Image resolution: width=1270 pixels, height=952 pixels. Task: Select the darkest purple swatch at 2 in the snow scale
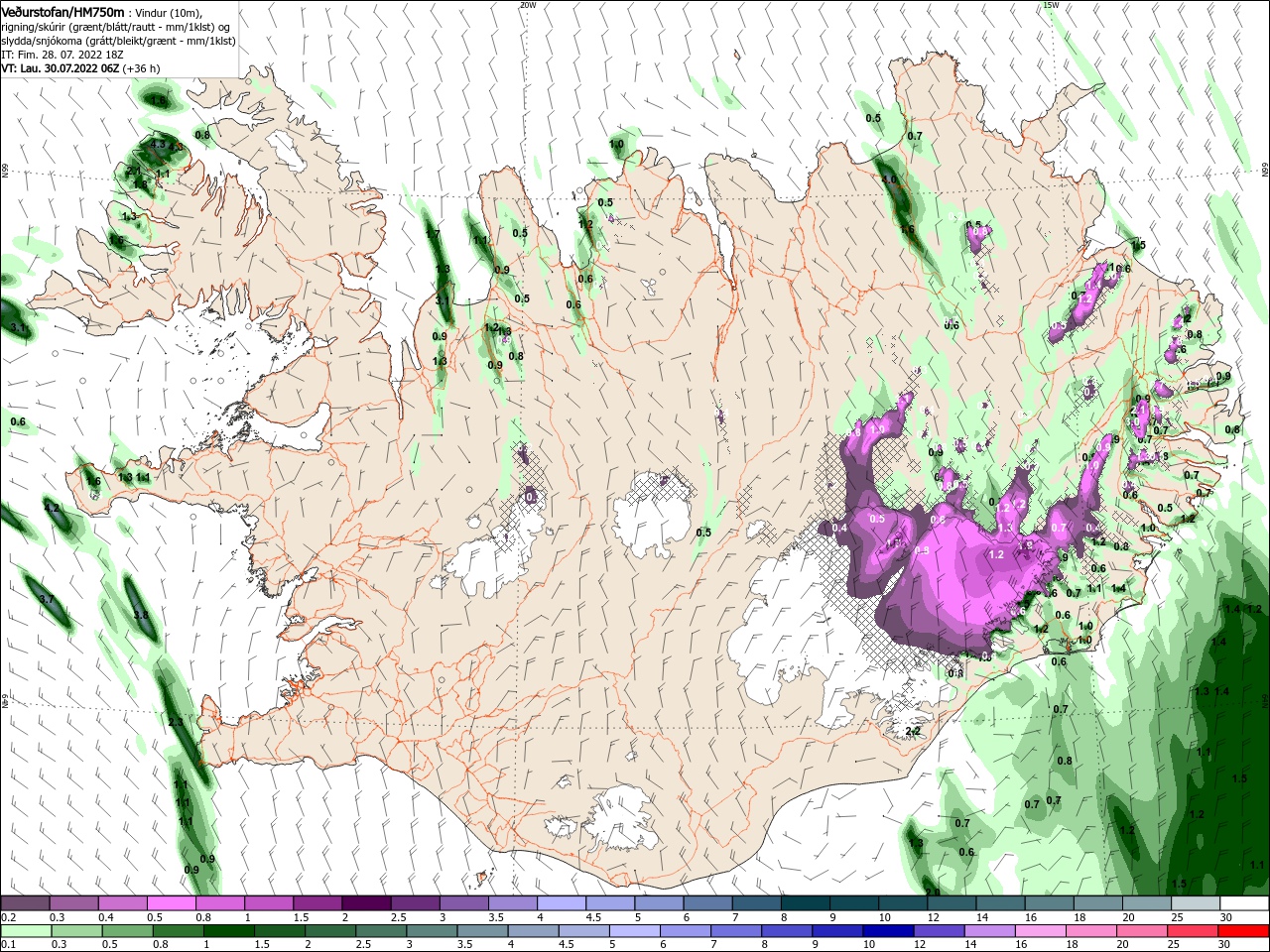click(365, 903)
